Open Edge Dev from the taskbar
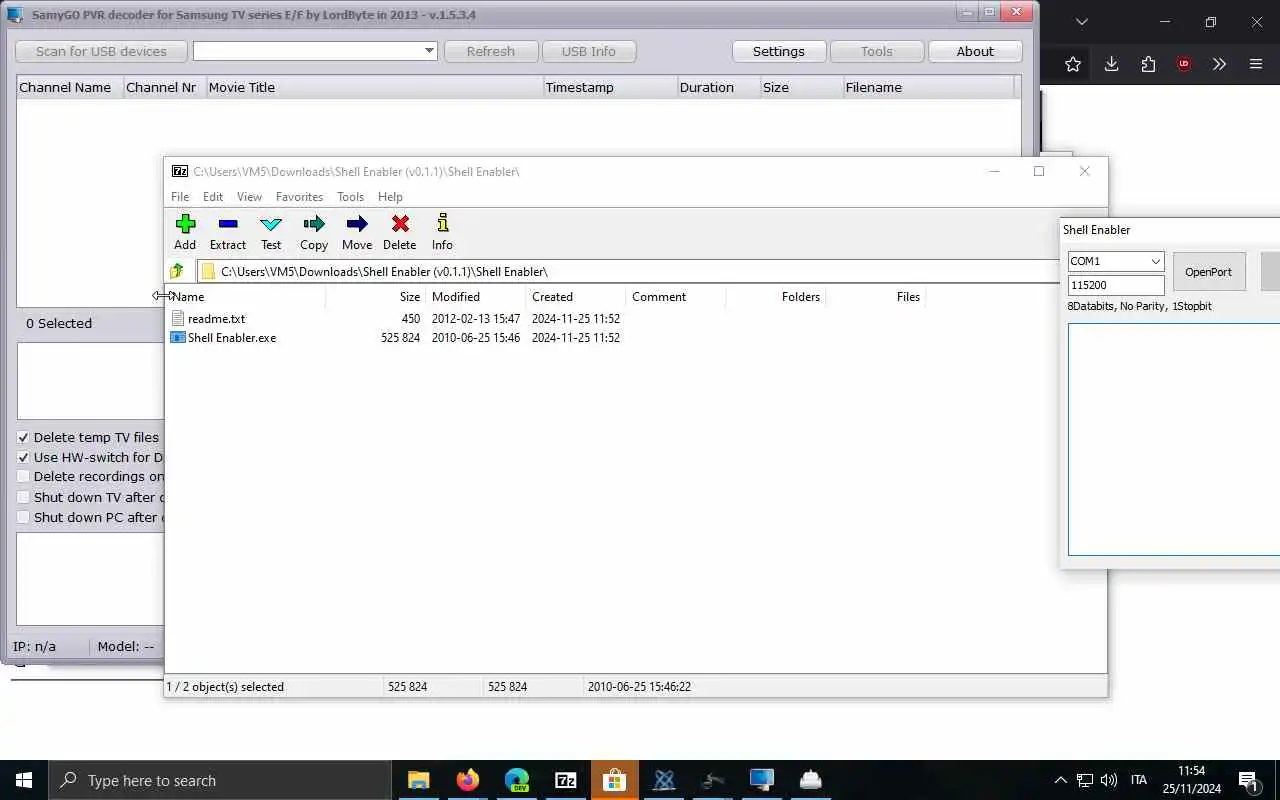Viewport: 1280px width, 800px height. (x=516, y=780)
